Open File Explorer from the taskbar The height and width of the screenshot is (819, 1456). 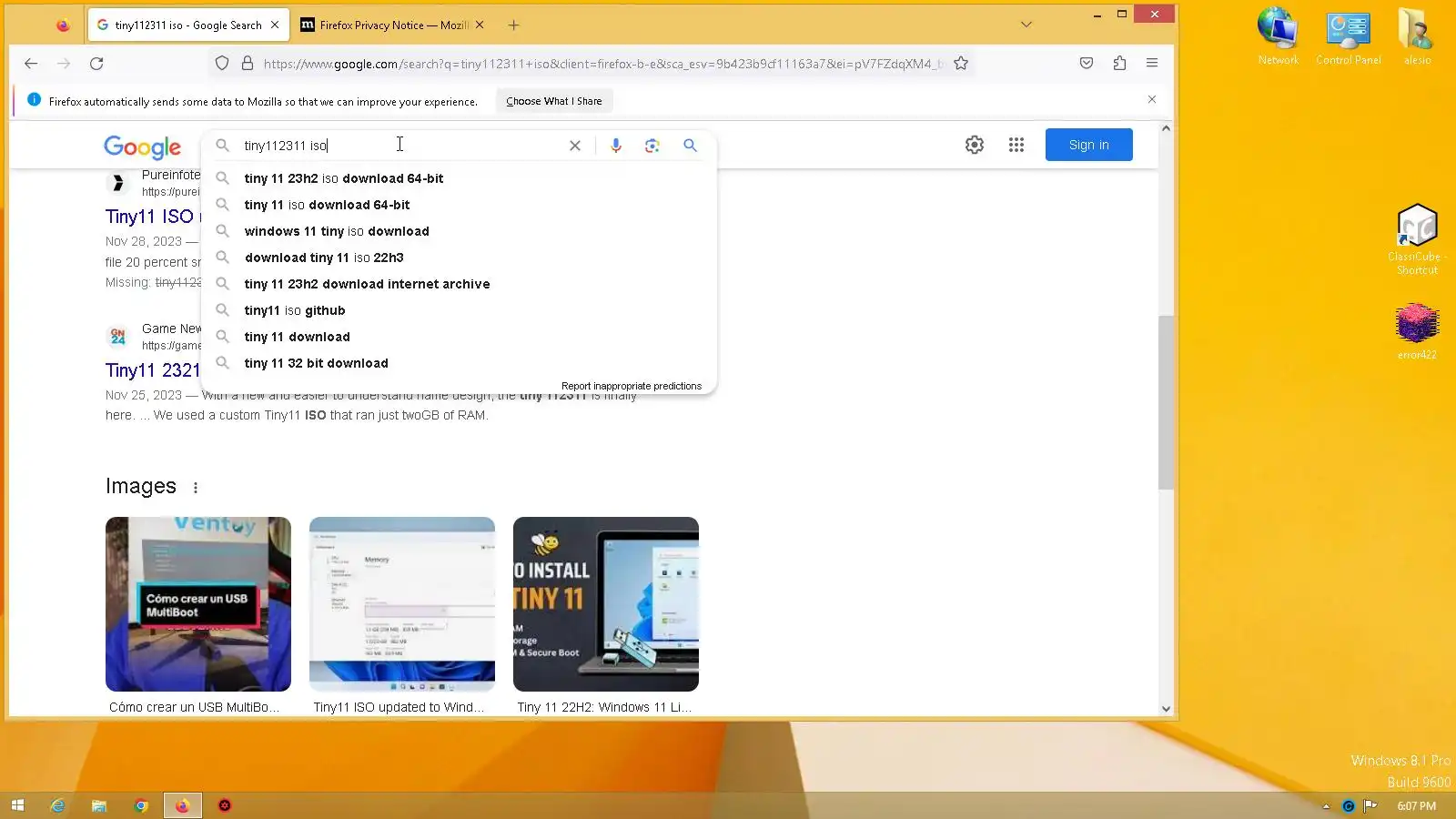click(x=99, y=805)
